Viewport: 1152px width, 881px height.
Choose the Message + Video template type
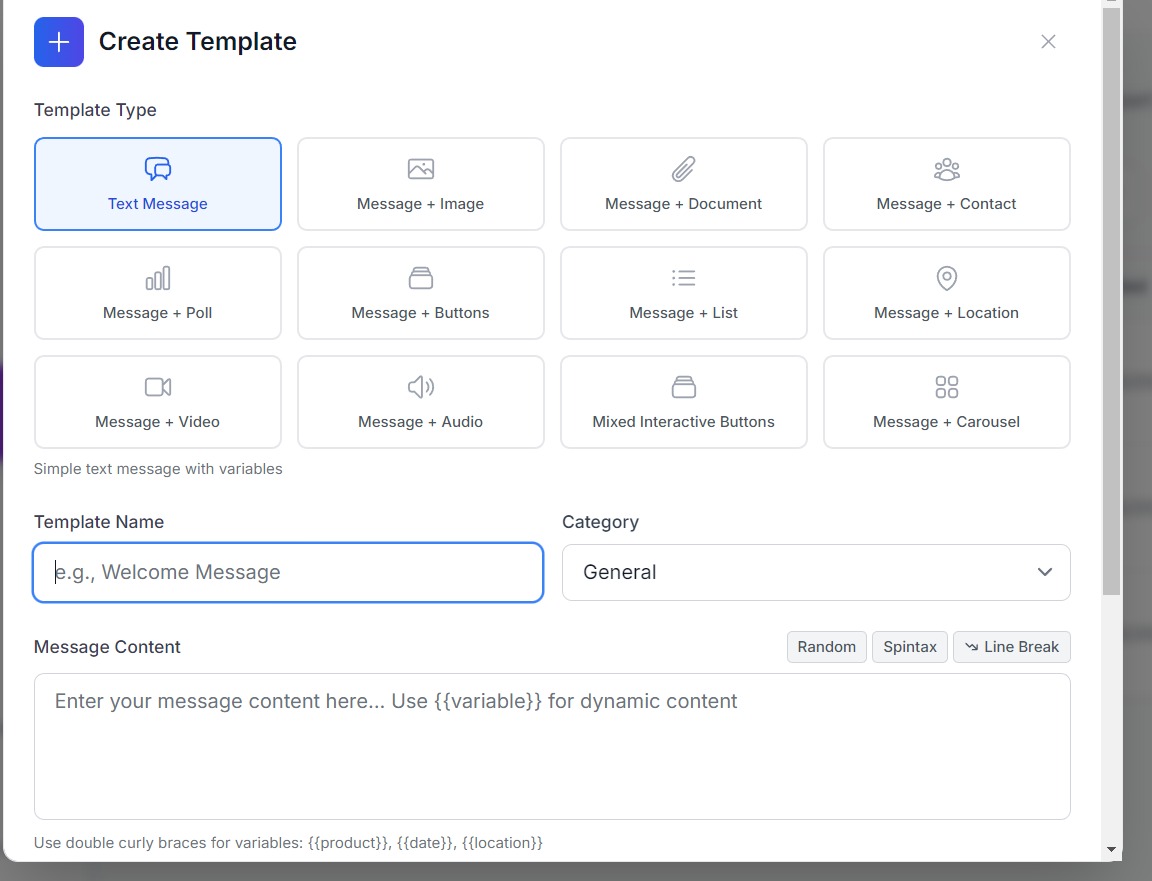point(157,402)
